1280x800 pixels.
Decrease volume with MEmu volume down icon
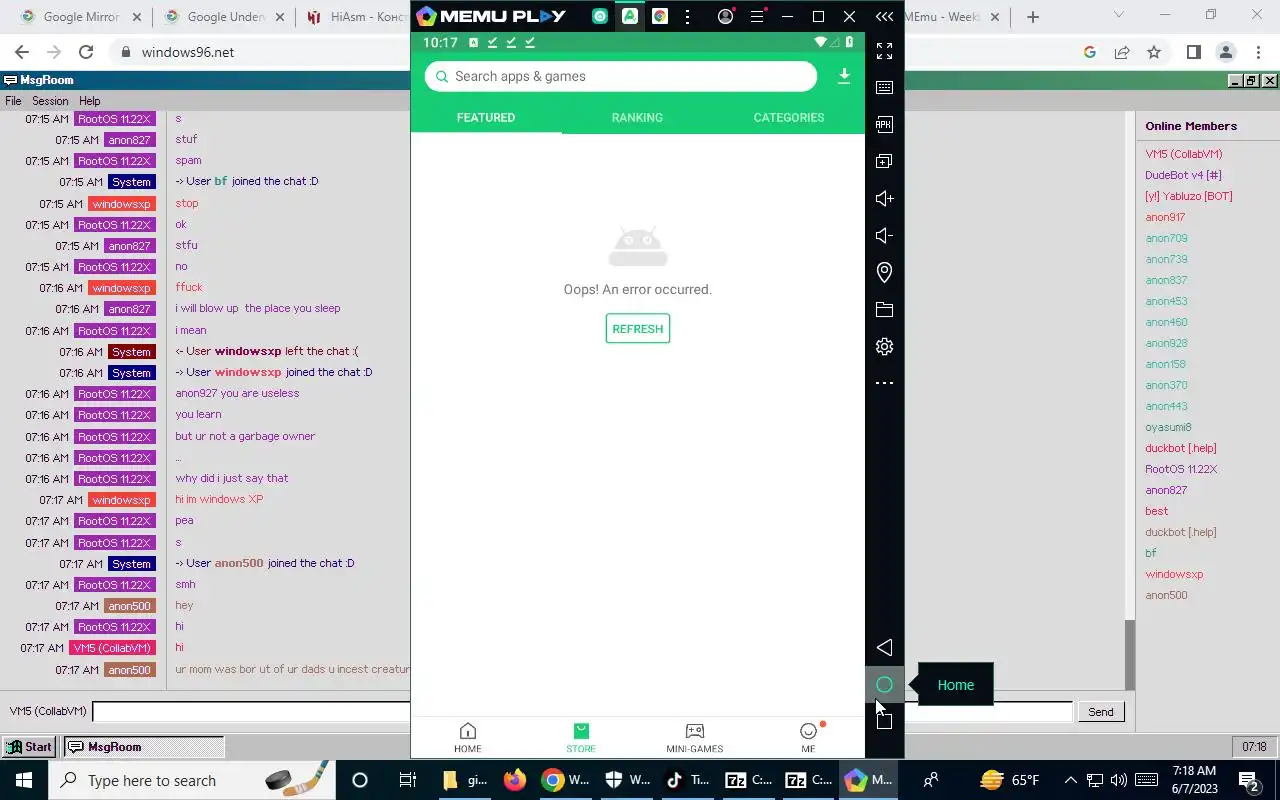[x=884, y=235]
